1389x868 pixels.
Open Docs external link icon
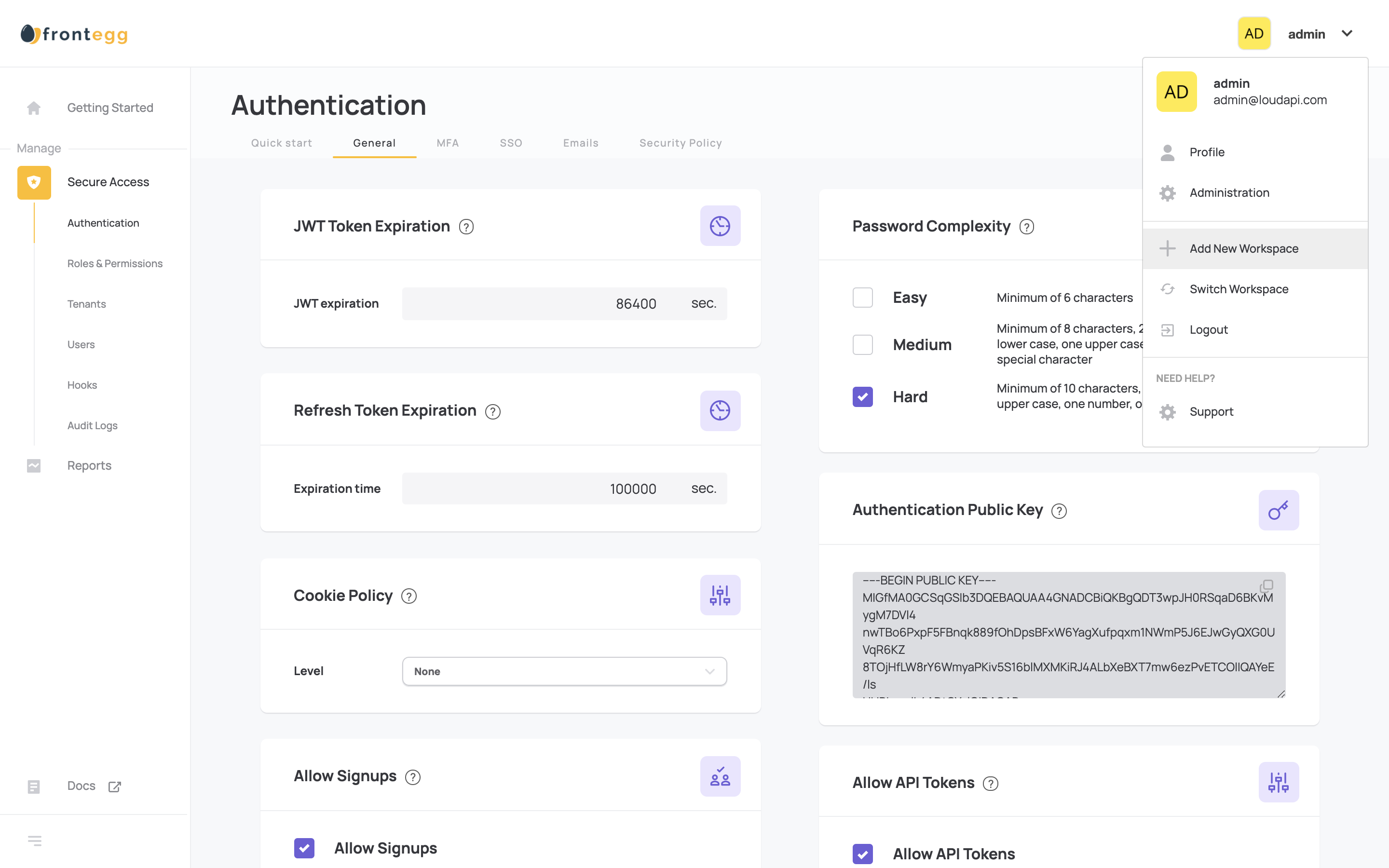click(115, 787)
